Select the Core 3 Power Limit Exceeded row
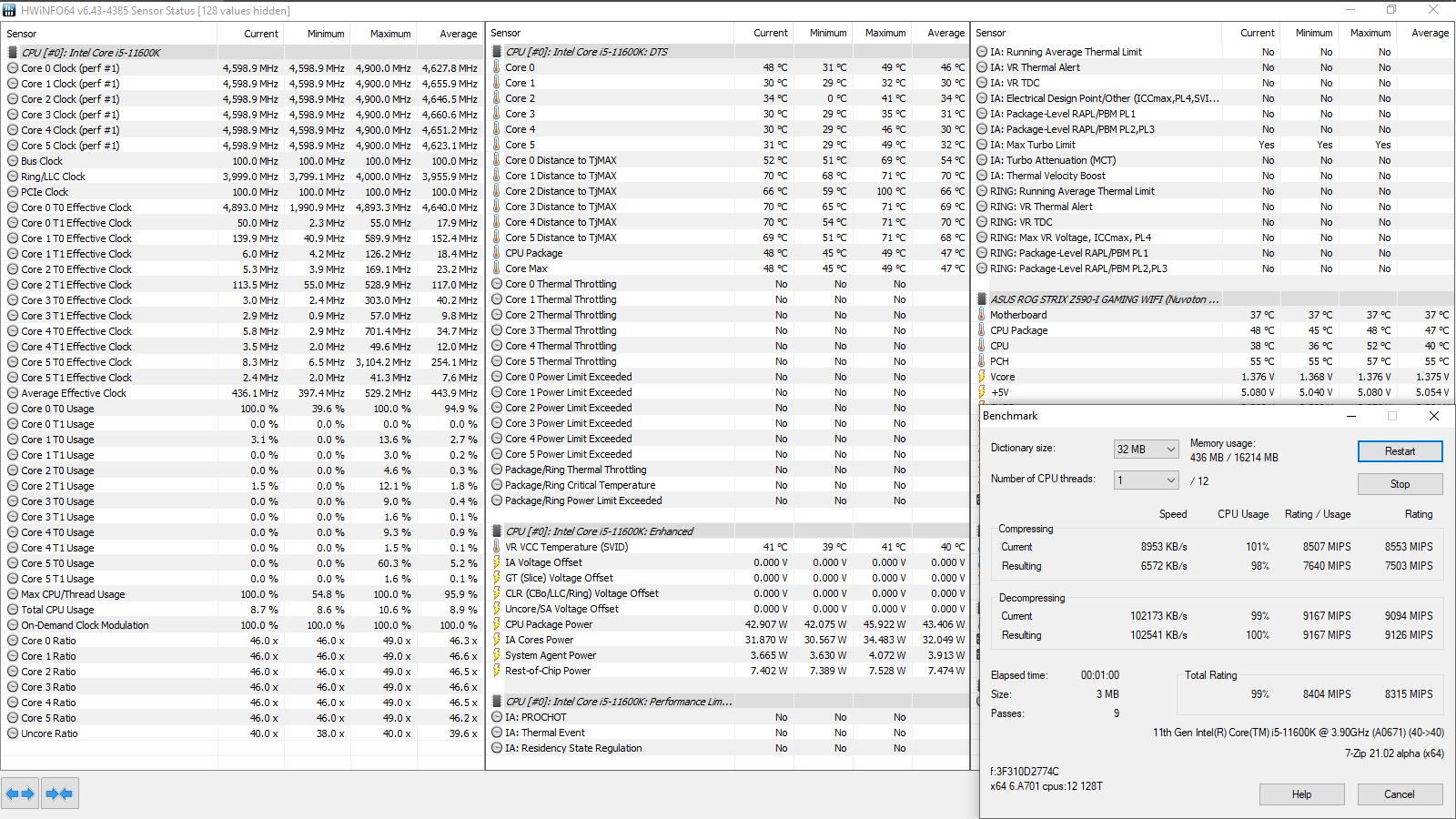The height and width of the screenshot is (819, 1456). [728, 423]
